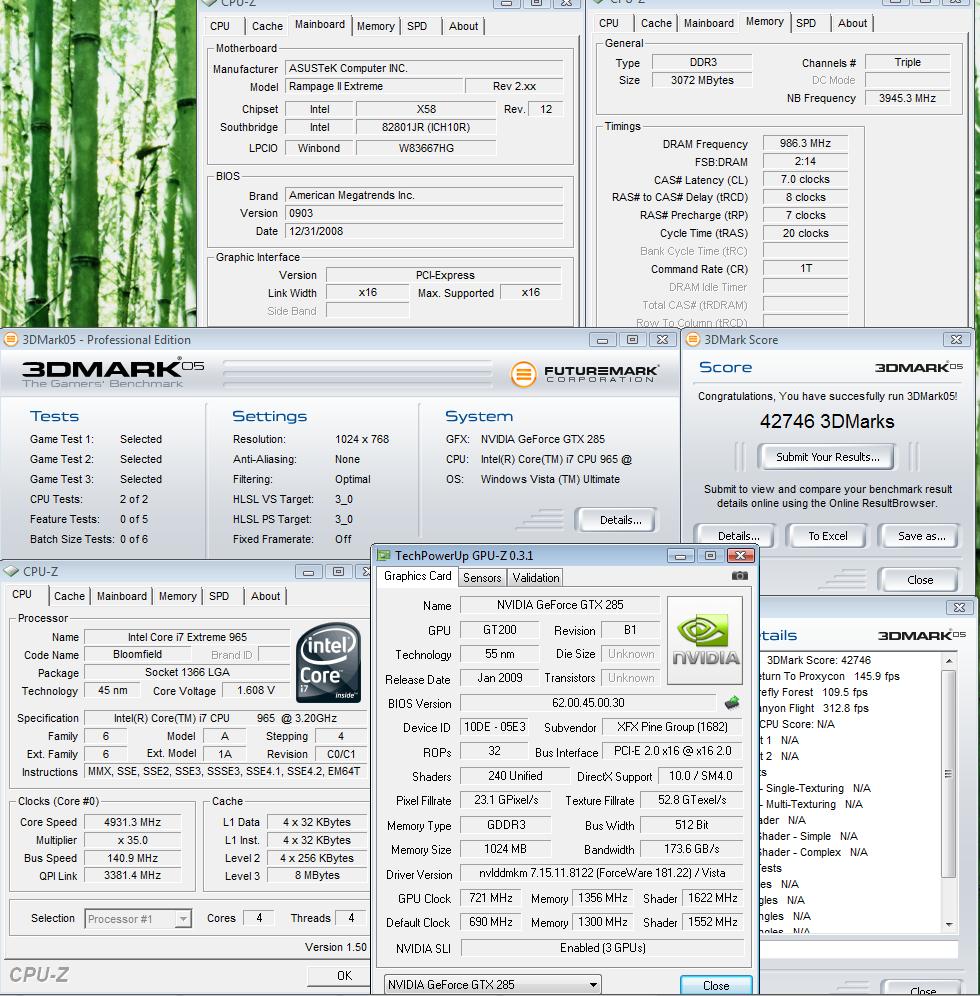Click the 42746 3DMarks score text
This screenshot has height=996, width=980.
click(827, 421)
